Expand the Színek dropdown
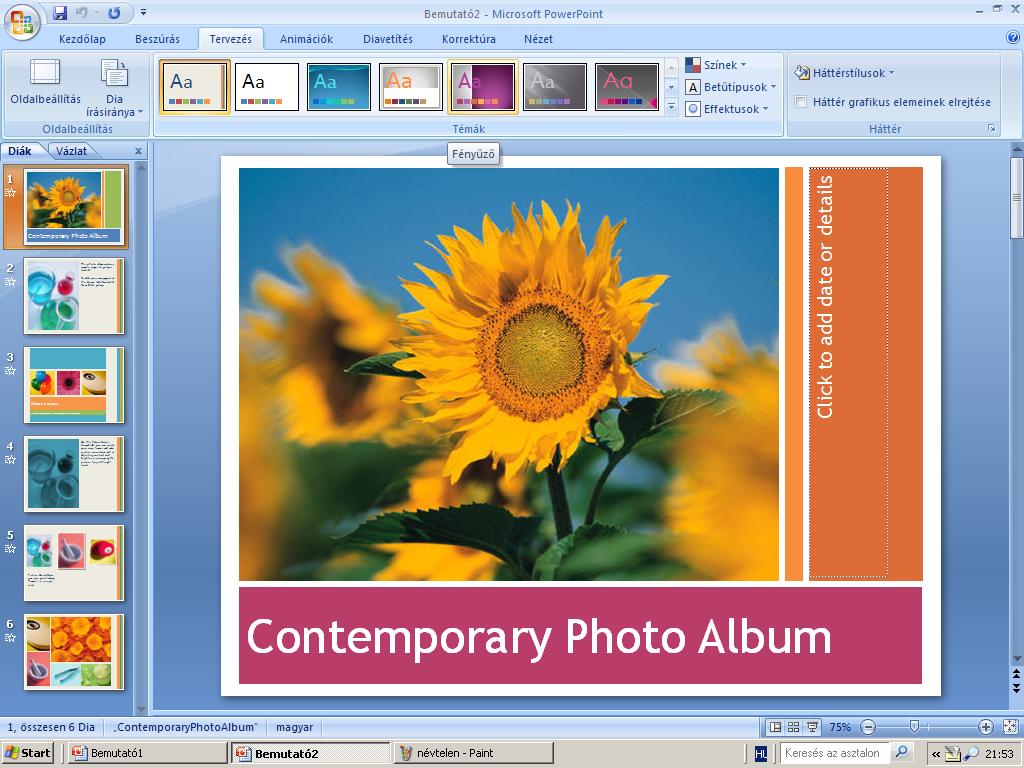This screenshot has height=768, width=1024. coord(716,65)
